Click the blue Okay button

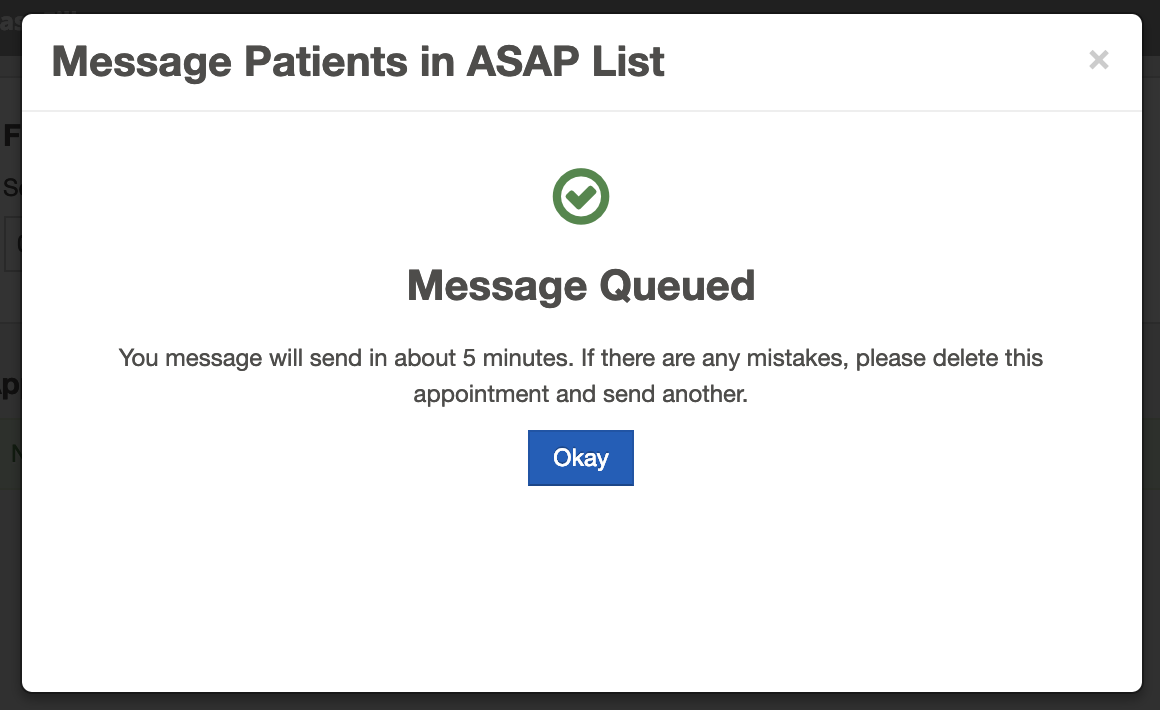[580, 458]
